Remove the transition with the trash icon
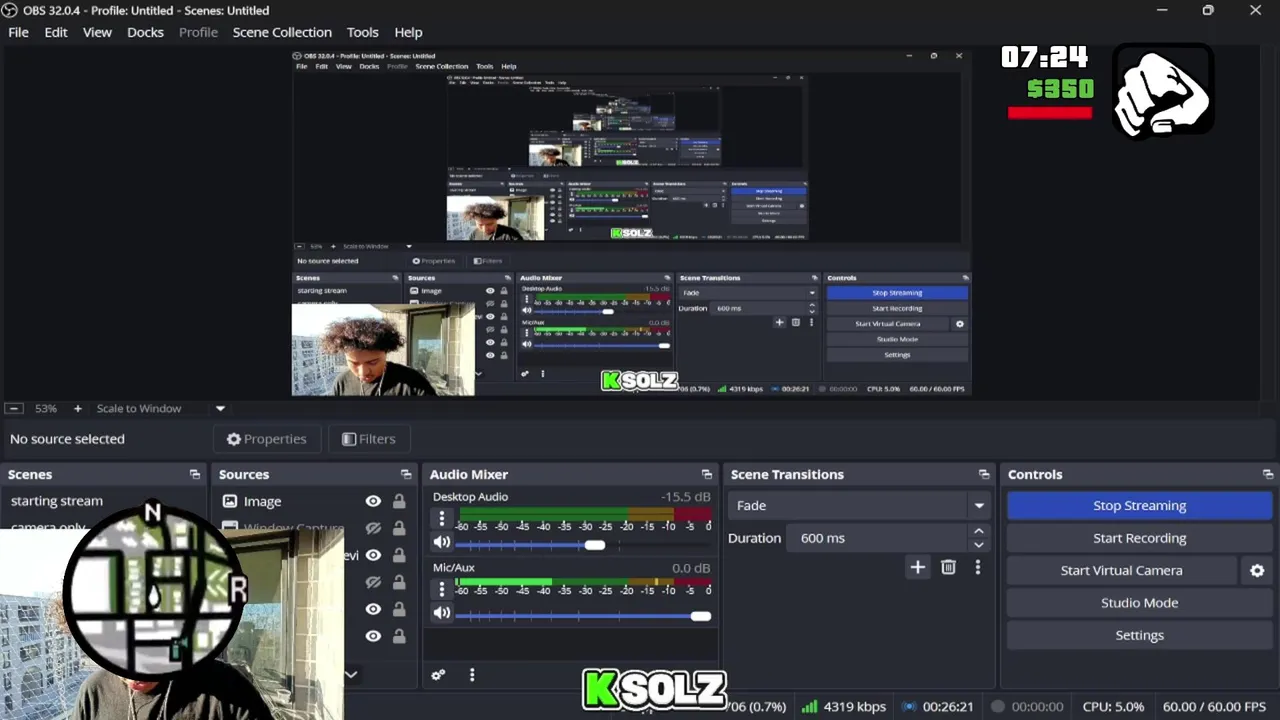The height and width of the screenshot is (720, 1280). pyautogui.click(x=948, y=567)
